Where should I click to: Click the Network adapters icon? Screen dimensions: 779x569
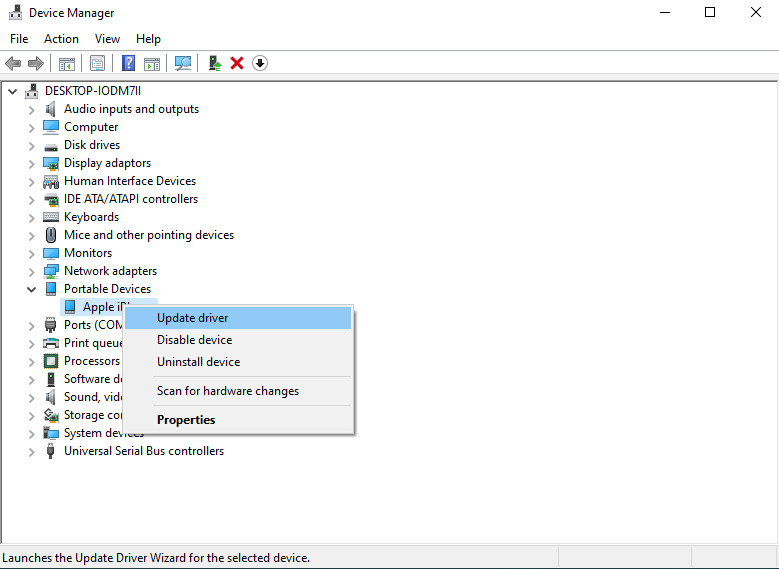click(x=51, y=271)
